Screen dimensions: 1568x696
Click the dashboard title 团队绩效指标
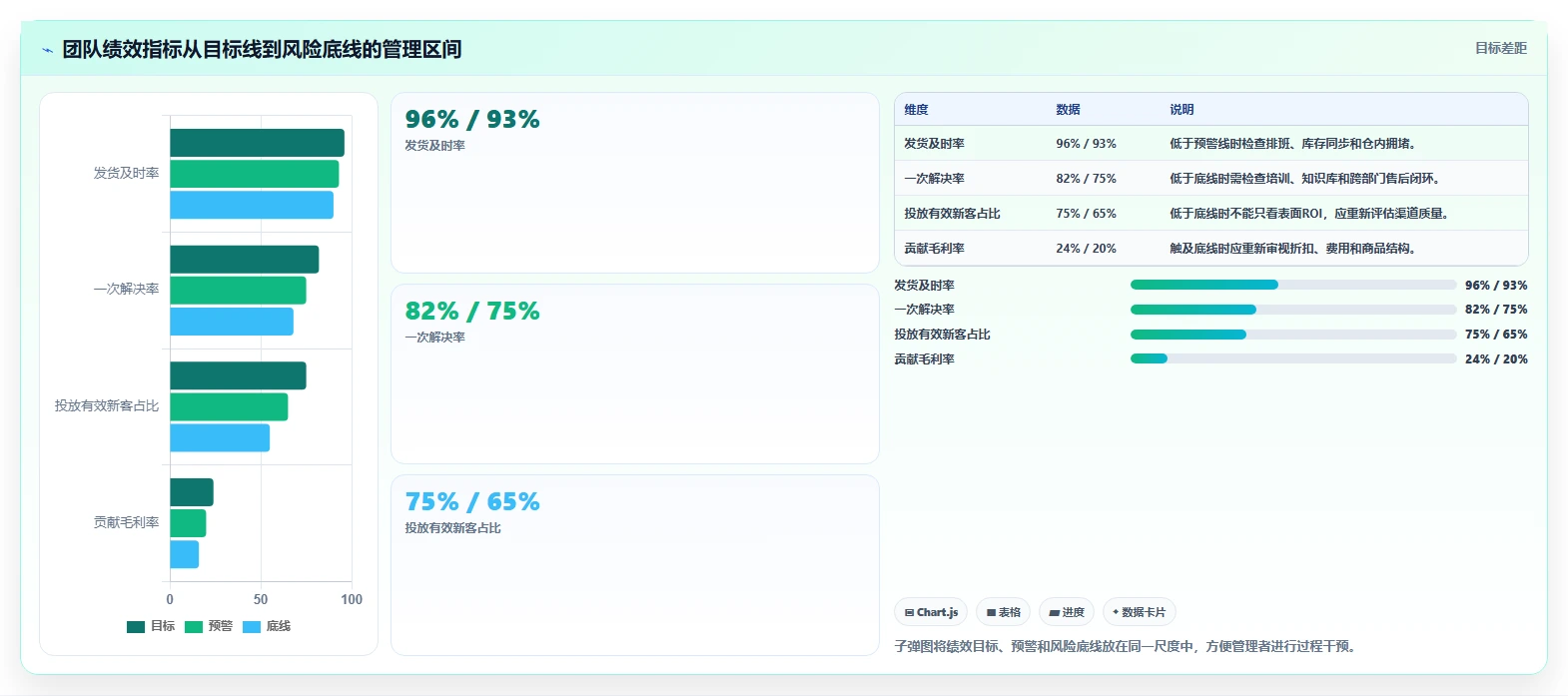pos(262,49)
